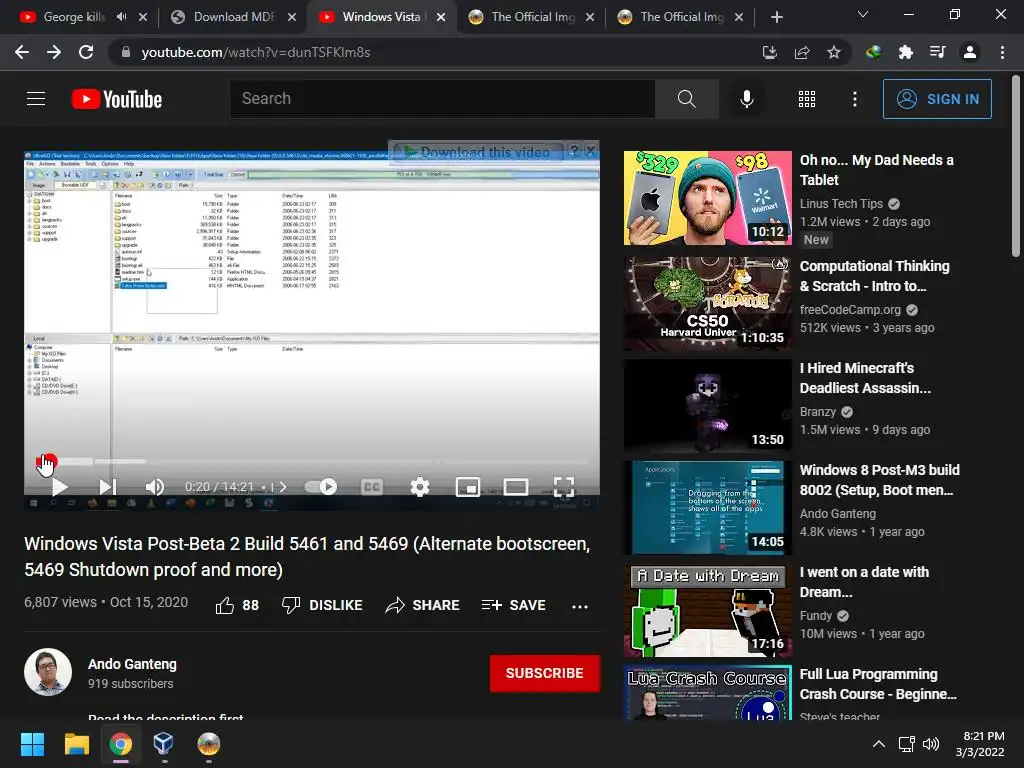The width and height of the screenshot is (1024, 768).
Task: Switch to miniplayer mode
Action: [x=468, y=487]
